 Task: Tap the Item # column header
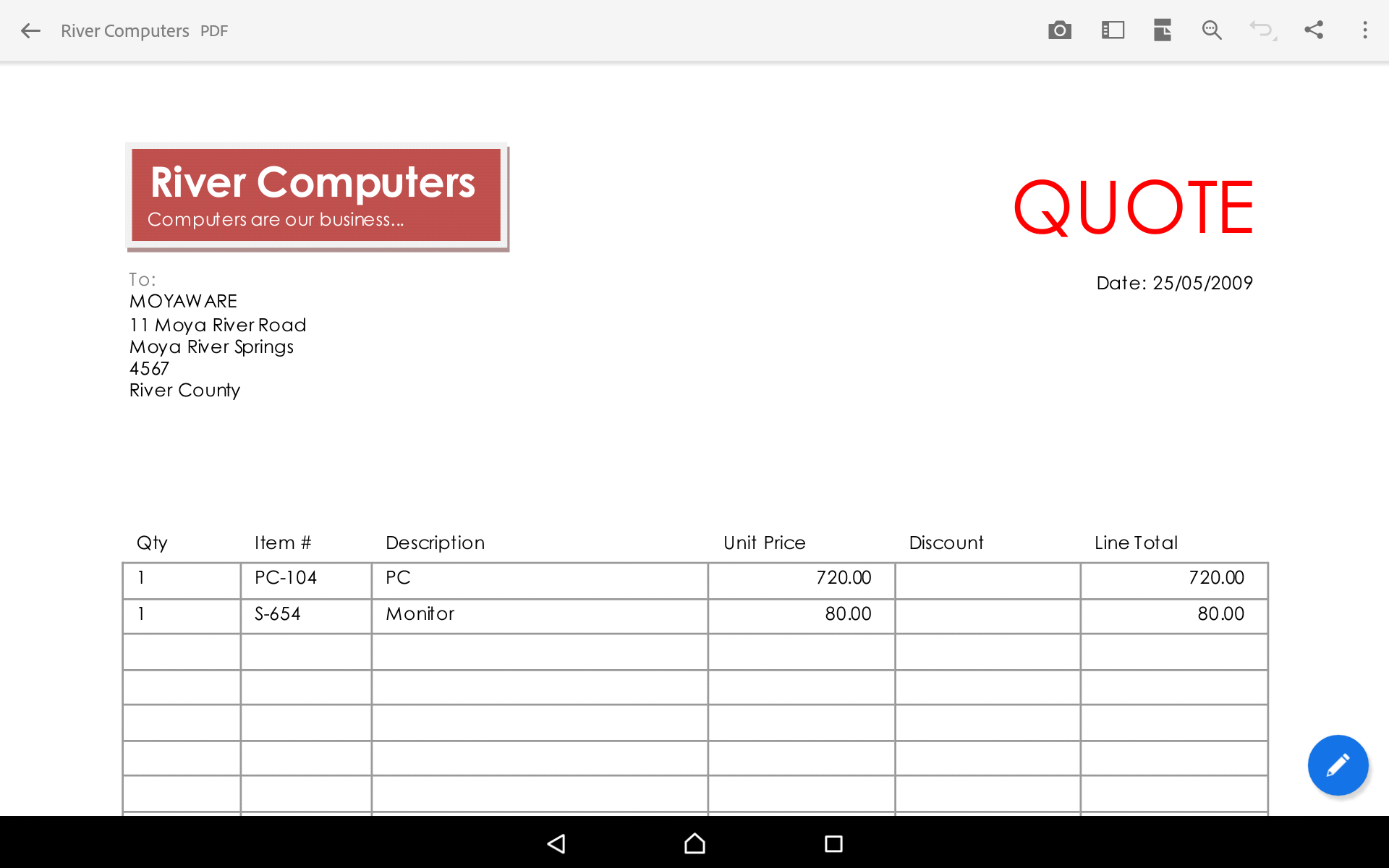pyautogui.click(x=283, y=543)
